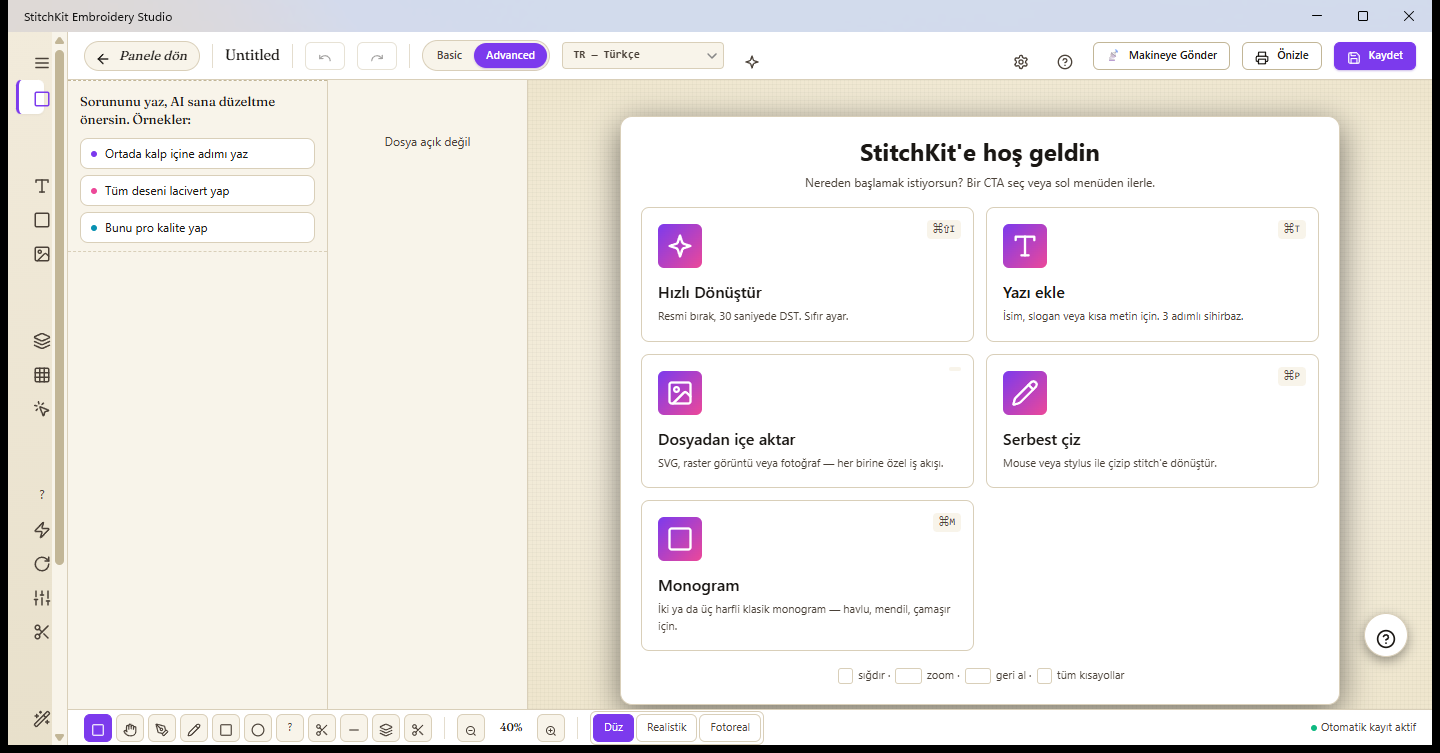
Task: Choose suggestion "Tüm deseni lacivert yap"
Action: click(x=197, y=191)
